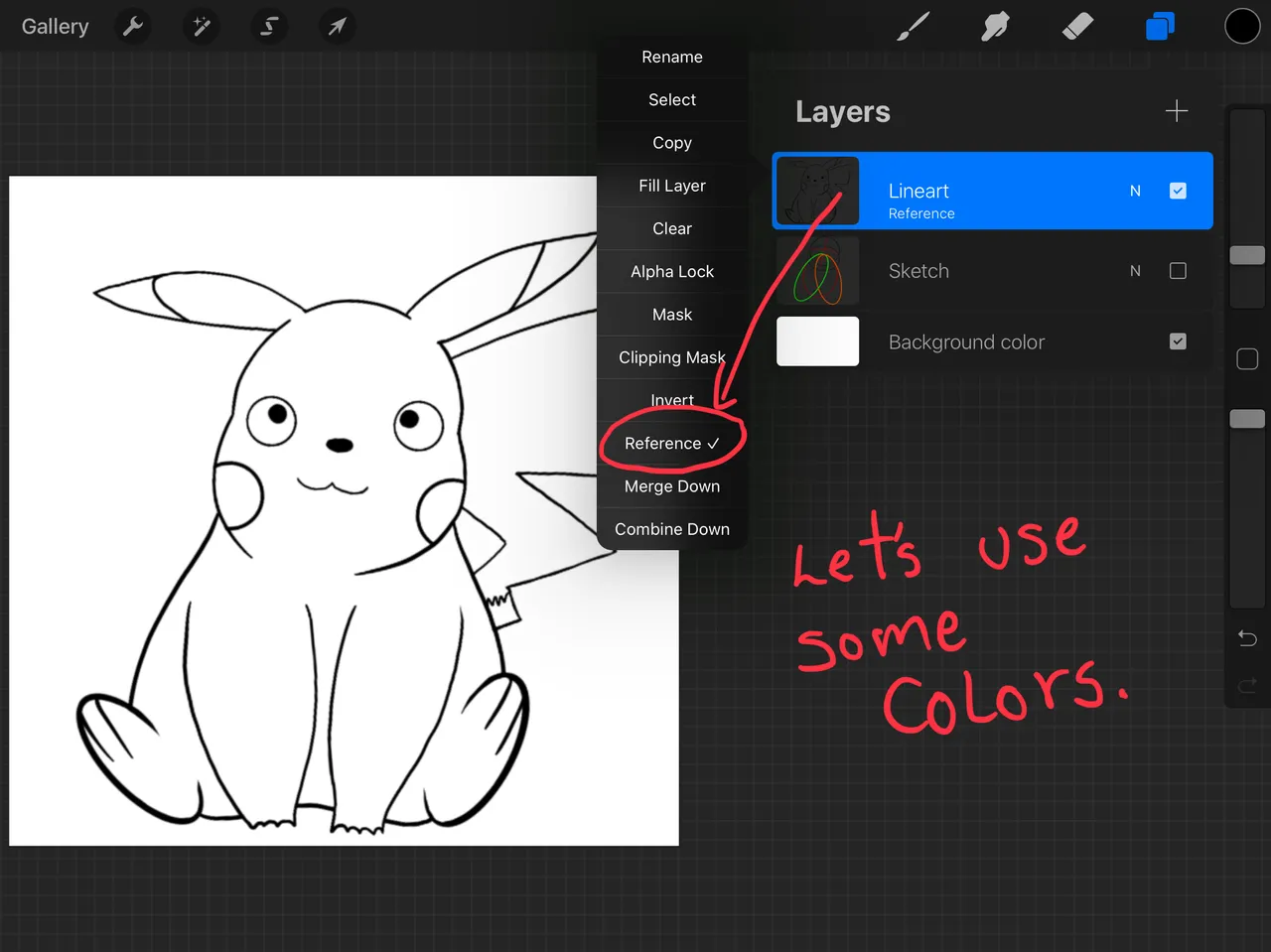
Task: Choose Merge Down option
Action: (x=672, y=486)
